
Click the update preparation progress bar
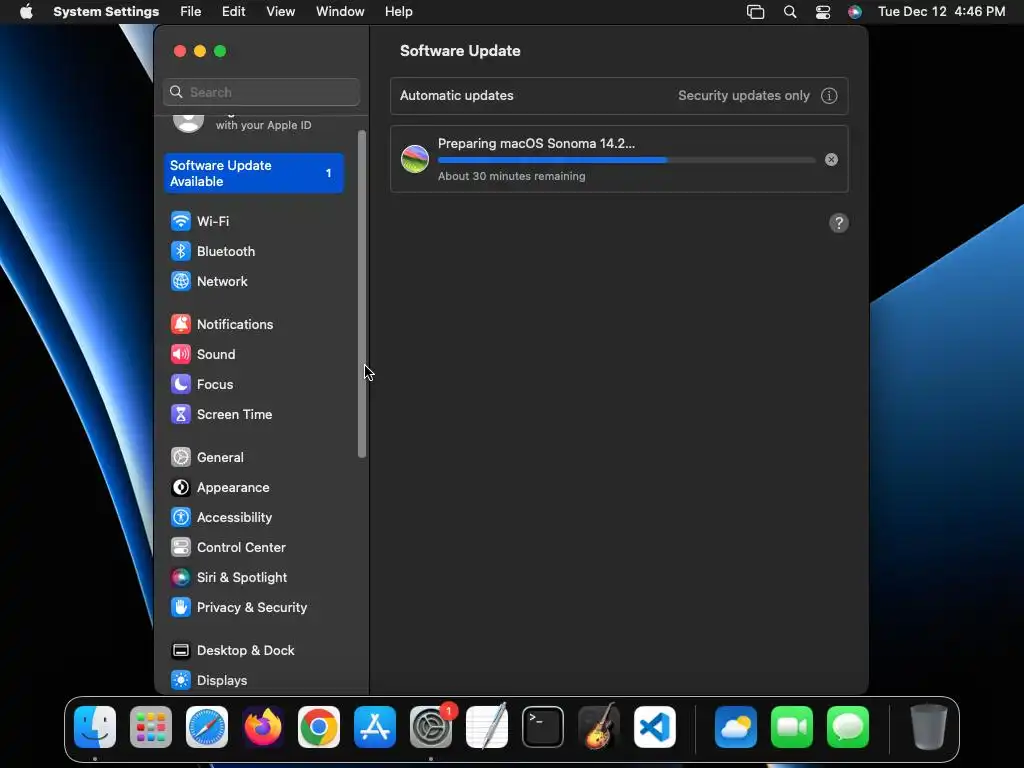626,160
